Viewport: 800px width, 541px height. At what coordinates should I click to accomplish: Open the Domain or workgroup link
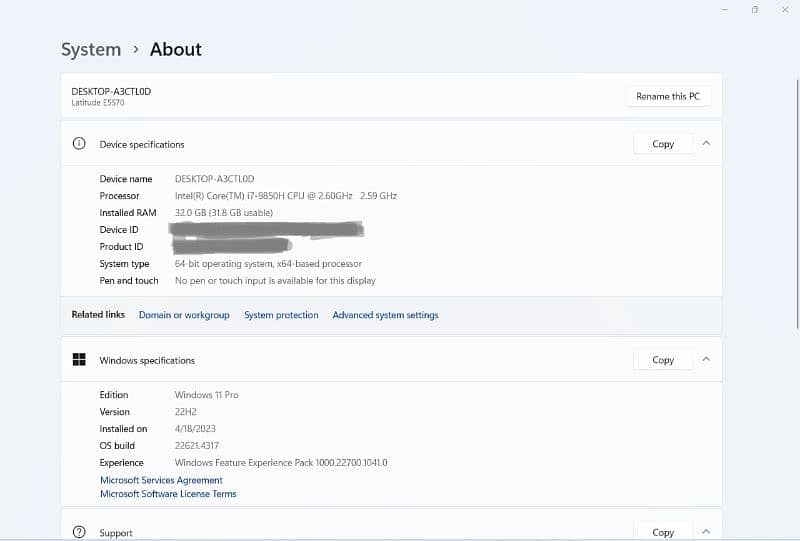pyautogui.click(x=184, y=315)
